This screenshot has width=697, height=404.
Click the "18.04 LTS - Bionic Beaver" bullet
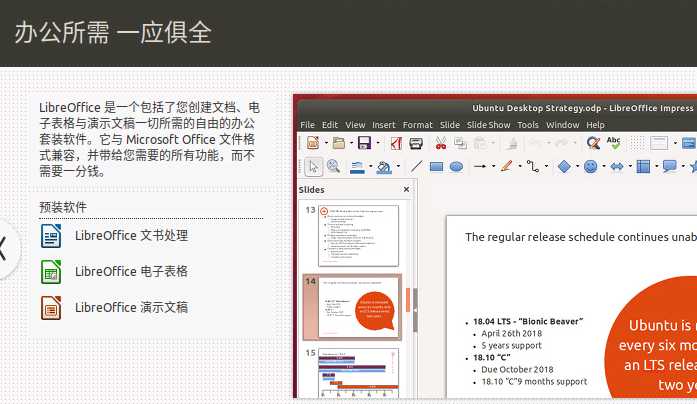[x=528, y=321]
